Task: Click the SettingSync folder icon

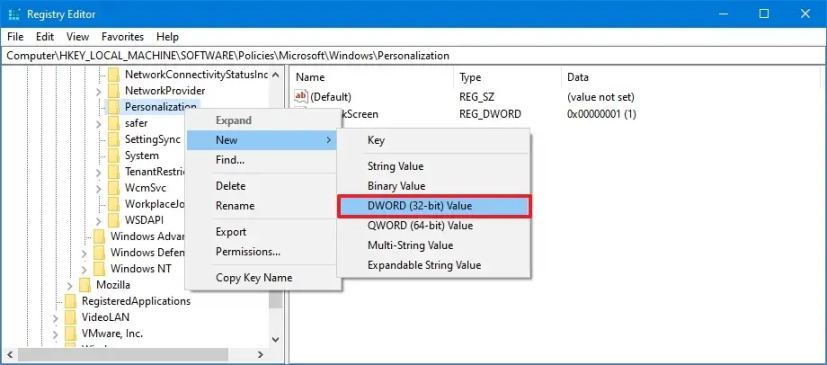Action: click(114, 140)
